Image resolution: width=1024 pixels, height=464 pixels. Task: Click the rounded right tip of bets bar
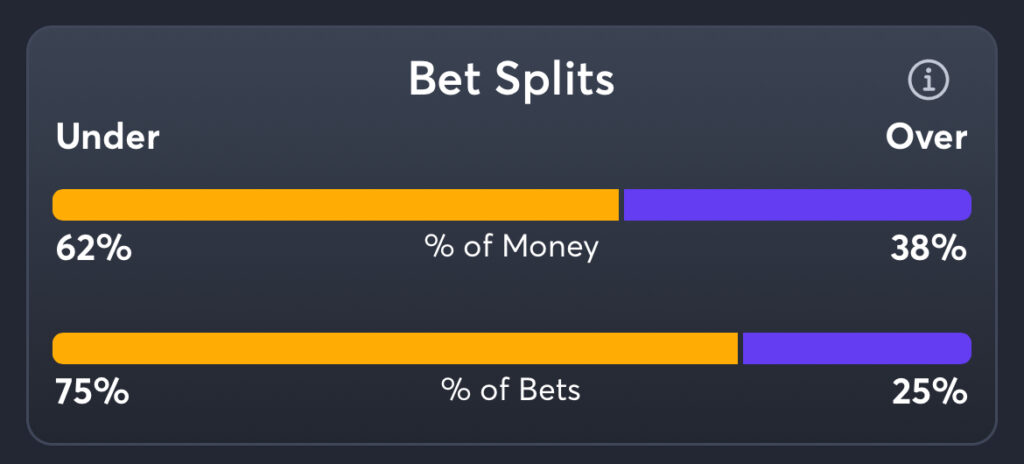(x=965, y=349)
